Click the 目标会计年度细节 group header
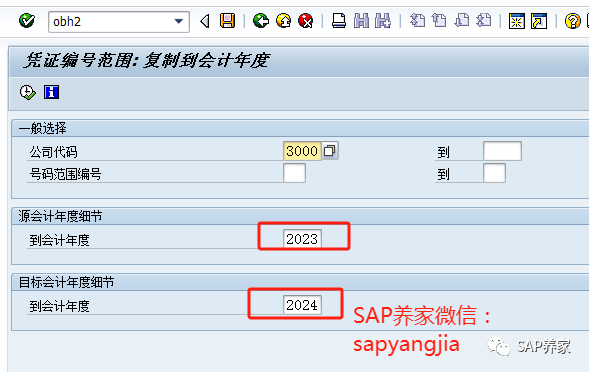 [x=66, y=283]
